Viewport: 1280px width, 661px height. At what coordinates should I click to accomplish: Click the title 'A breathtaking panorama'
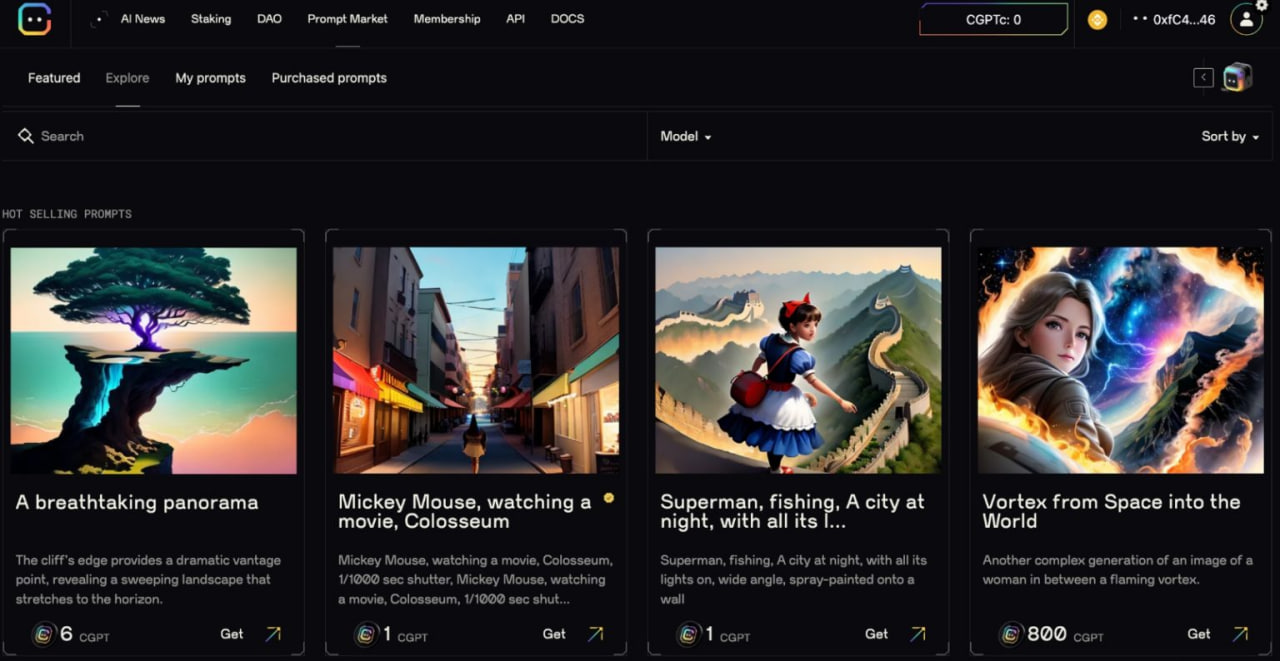[x=137, y=502]
